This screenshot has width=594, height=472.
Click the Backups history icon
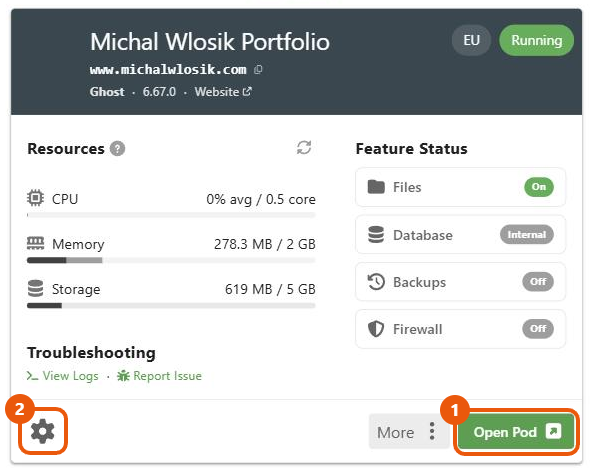pyautogui.click(x=376, y=282)
